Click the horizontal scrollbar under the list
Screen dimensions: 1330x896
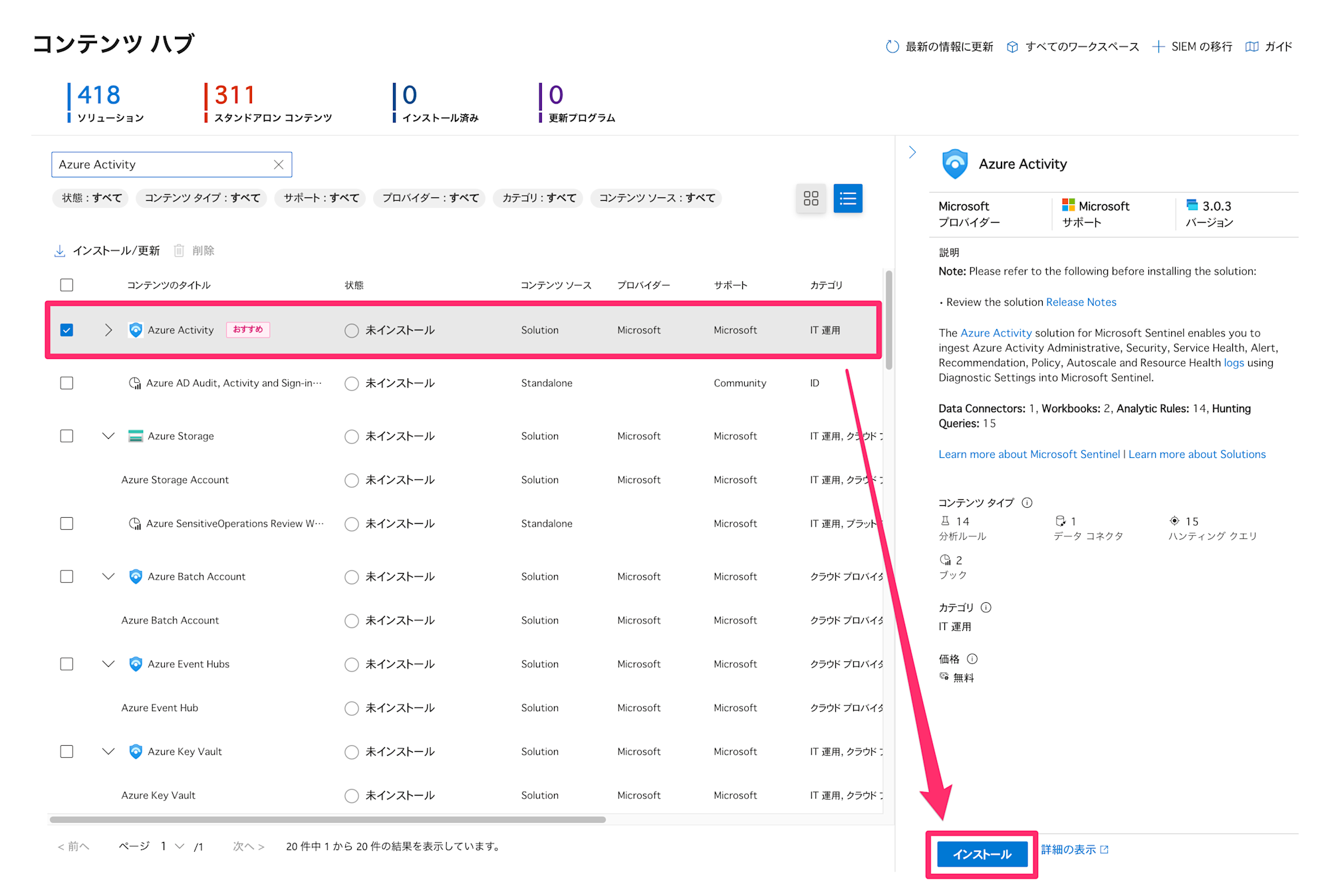tap(328, 820)
